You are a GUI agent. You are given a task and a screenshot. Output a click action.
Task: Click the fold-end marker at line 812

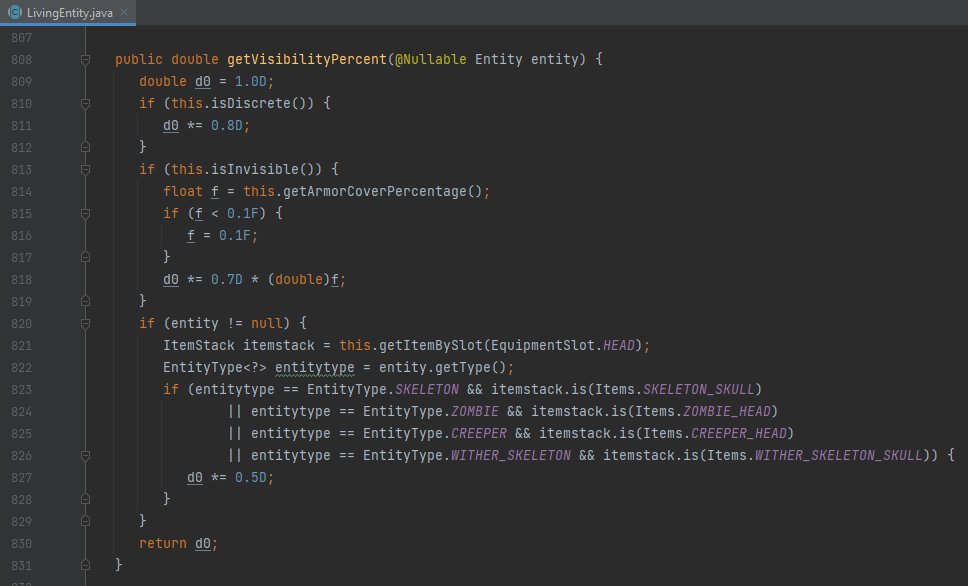coord(85,148)
